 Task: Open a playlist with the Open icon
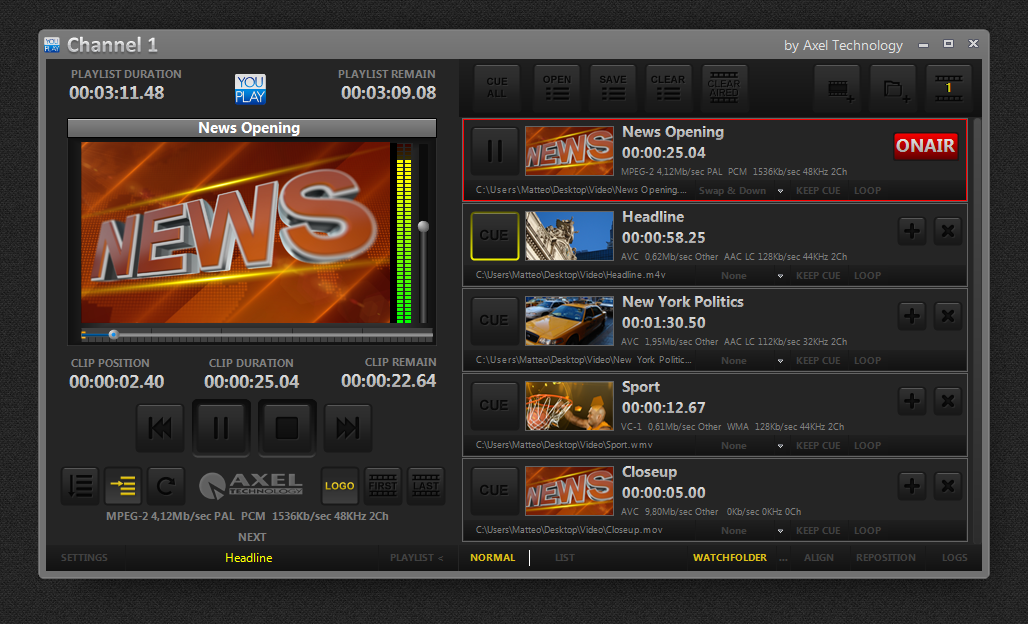[x=557, y=88]
